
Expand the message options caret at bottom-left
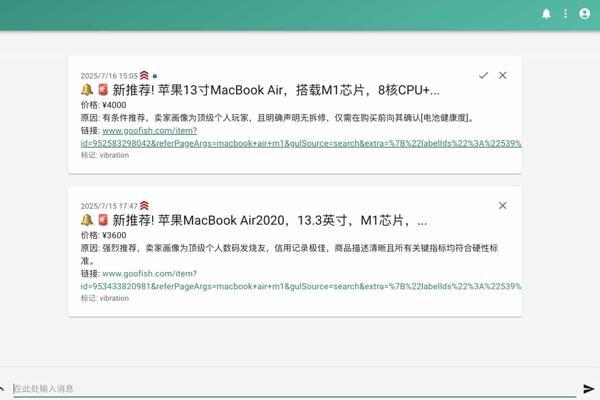coord(2,389)
